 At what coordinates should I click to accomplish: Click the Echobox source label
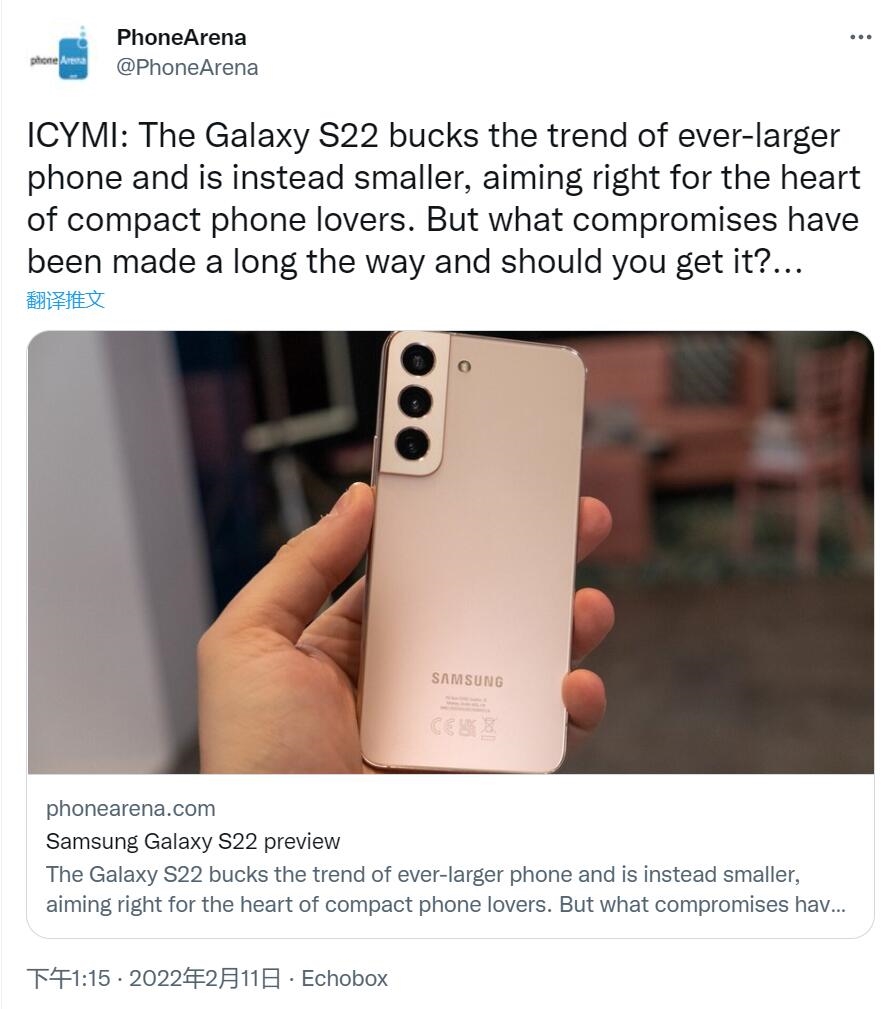click(x=344, y=978)
